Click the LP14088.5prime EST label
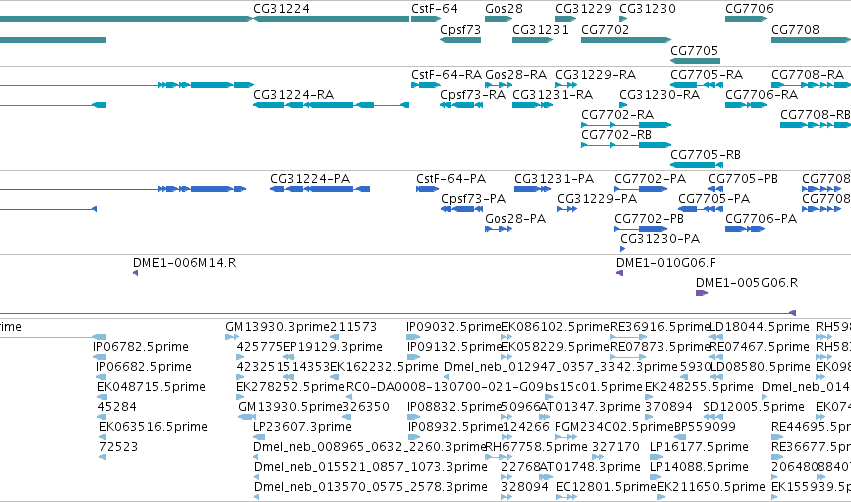Viewport: 851px width, 502px height. (699, 467)
